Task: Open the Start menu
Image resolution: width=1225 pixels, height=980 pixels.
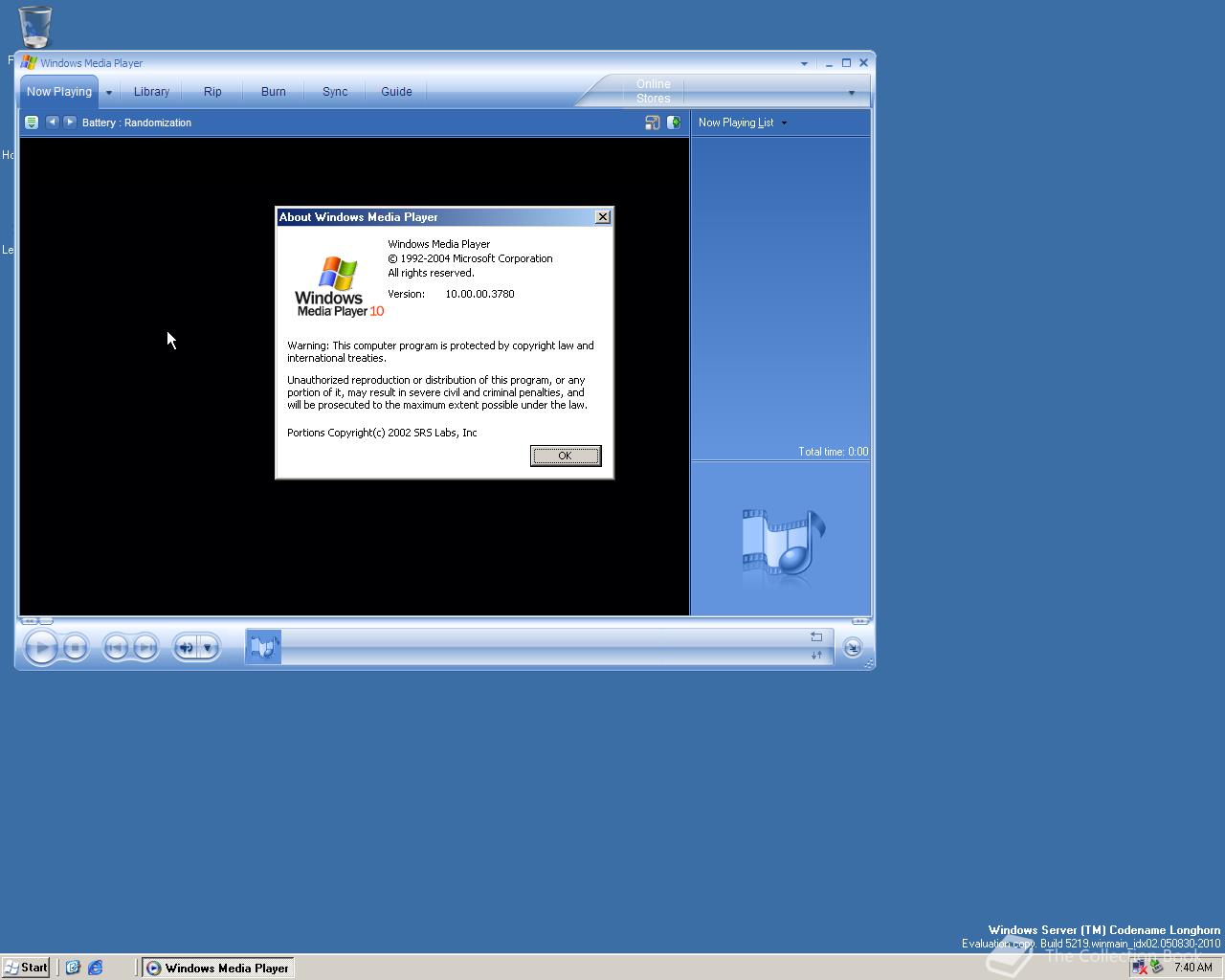Action: (26, 968)
